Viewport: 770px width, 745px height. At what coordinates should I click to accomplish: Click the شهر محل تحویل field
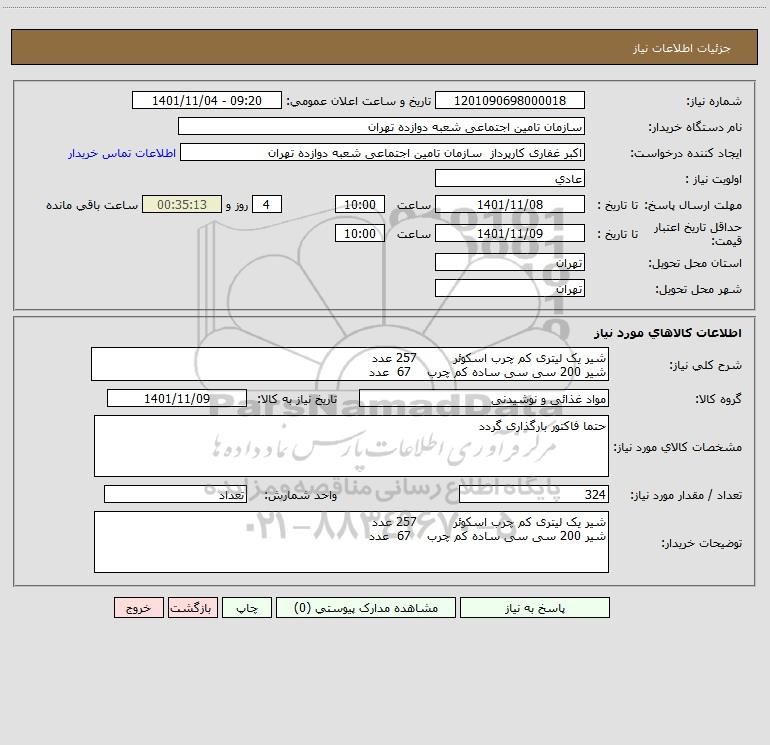pos(510,288)
